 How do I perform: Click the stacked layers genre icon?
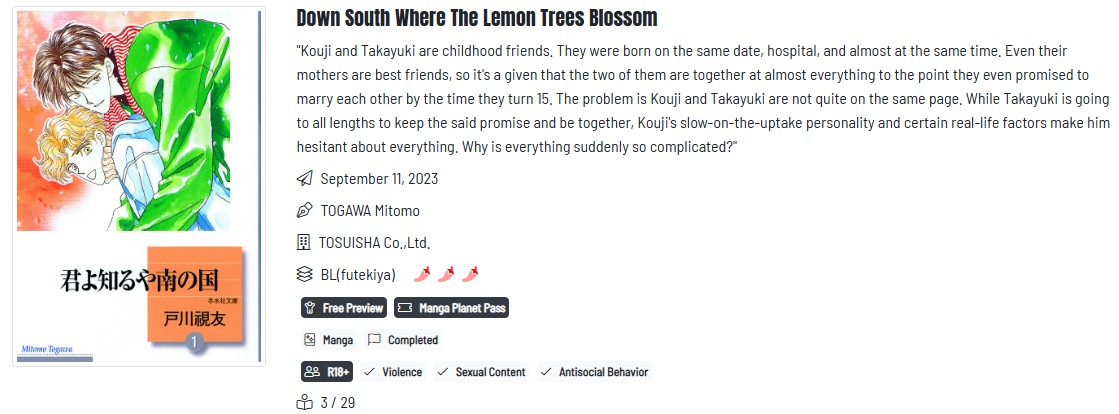click(305, 274)
